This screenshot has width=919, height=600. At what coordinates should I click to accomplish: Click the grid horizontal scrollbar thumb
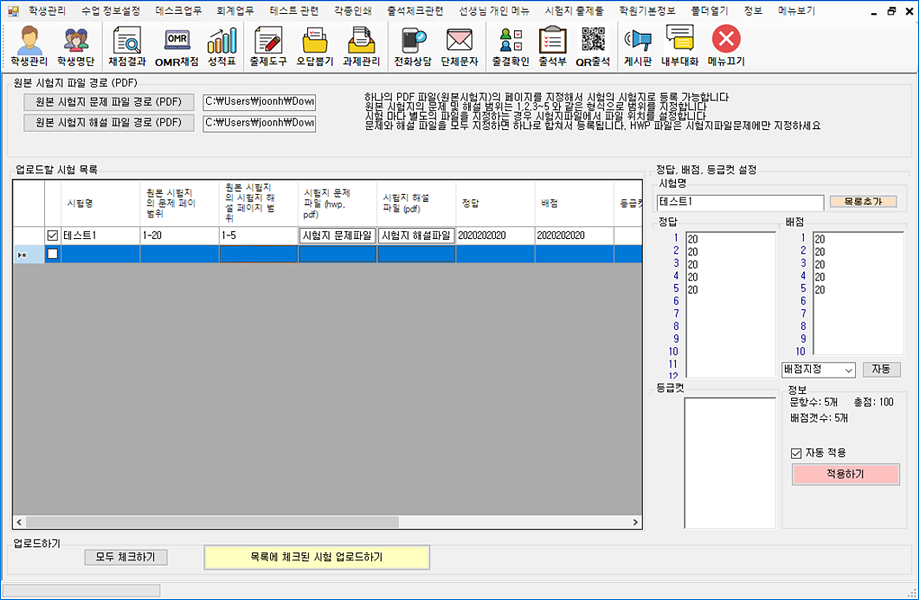click(x=212, y=522)
